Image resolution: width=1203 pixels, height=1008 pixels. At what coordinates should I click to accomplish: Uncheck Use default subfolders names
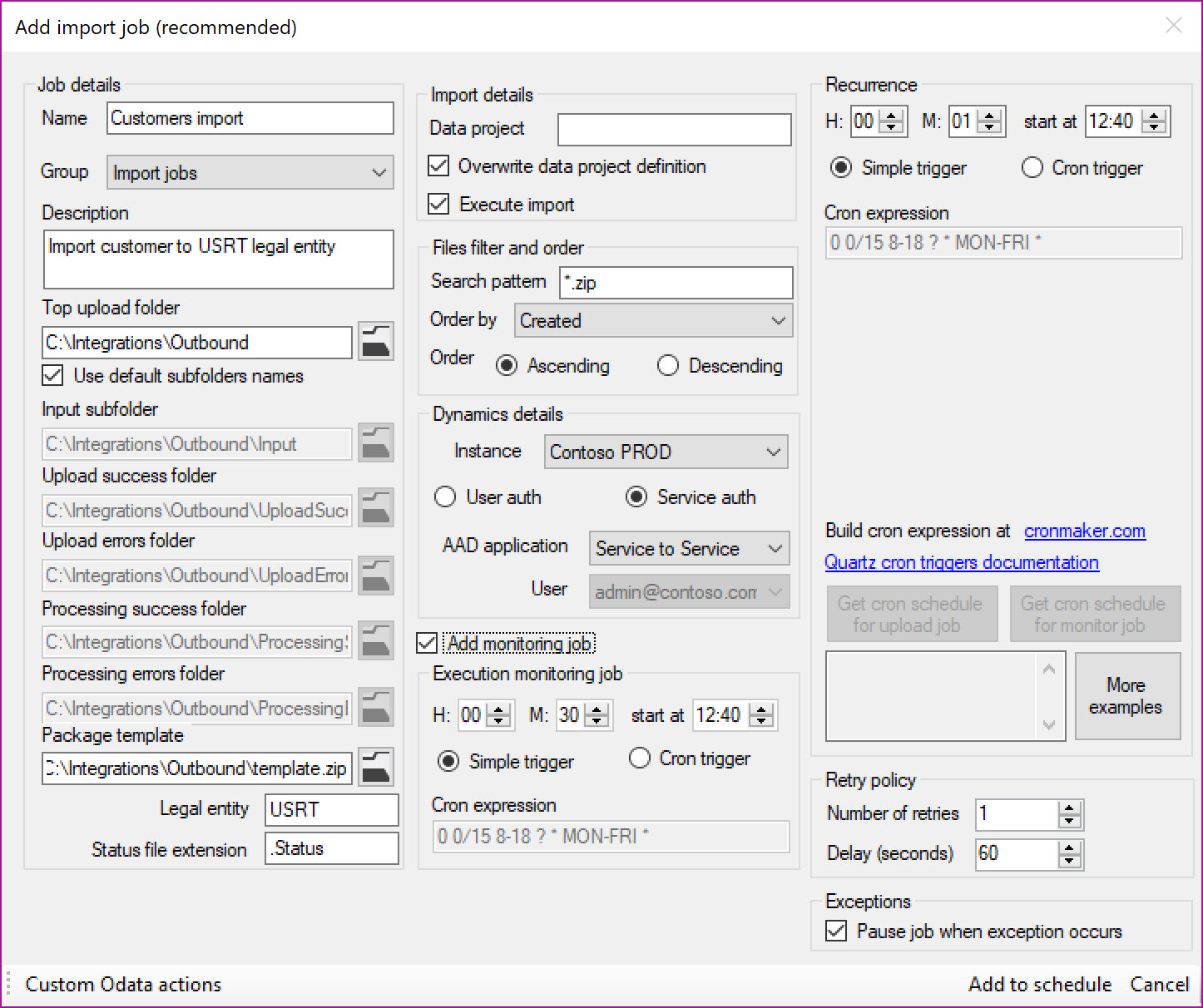(x=53, y=376)
